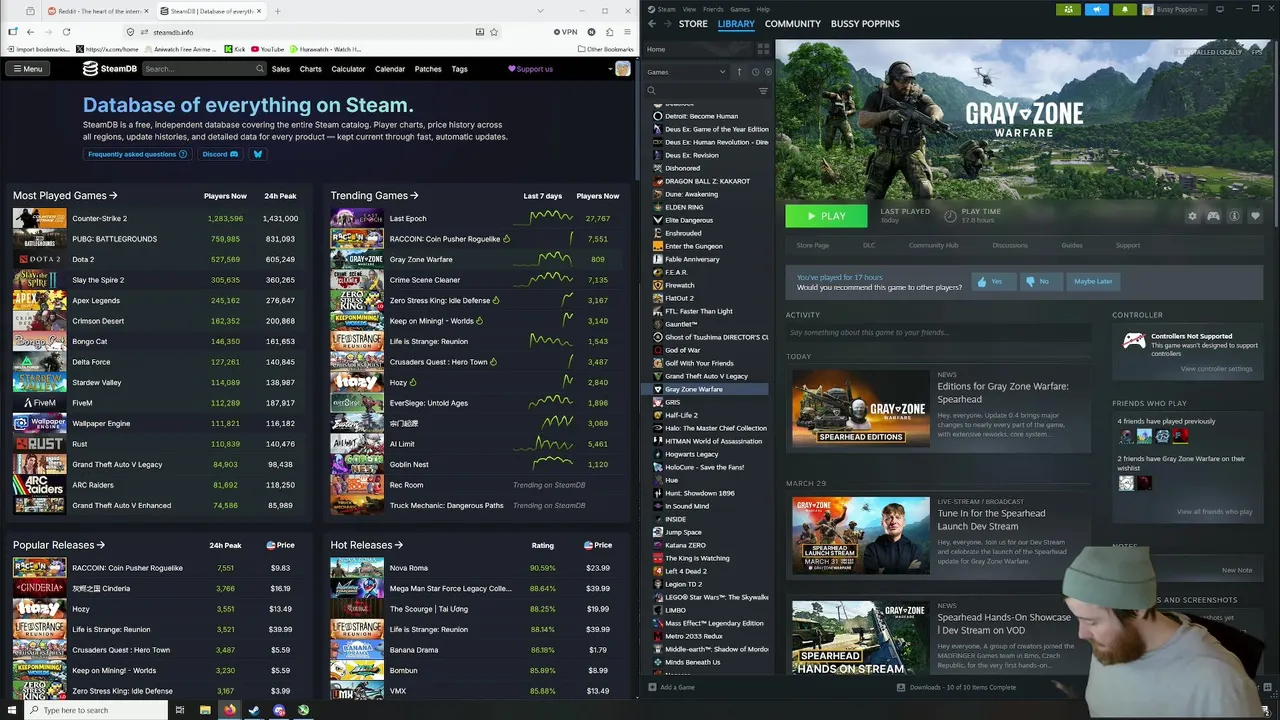Bookmark steamdb.info with star icon
Viewport: 1280px width, 720px height.
494,32
